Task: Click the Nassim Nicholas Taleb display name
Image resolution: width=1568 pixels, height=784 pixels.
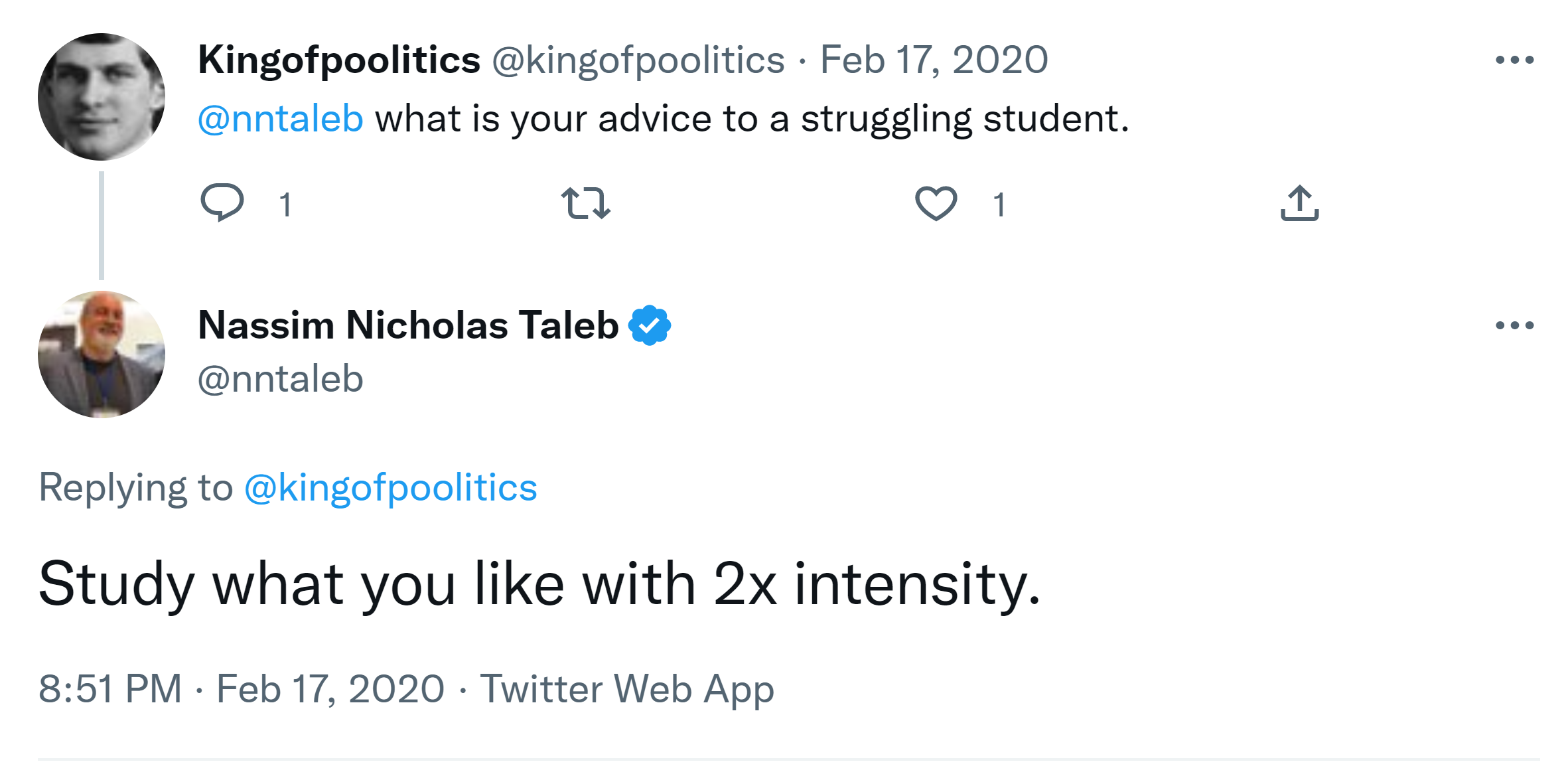Action: (408, 325)
